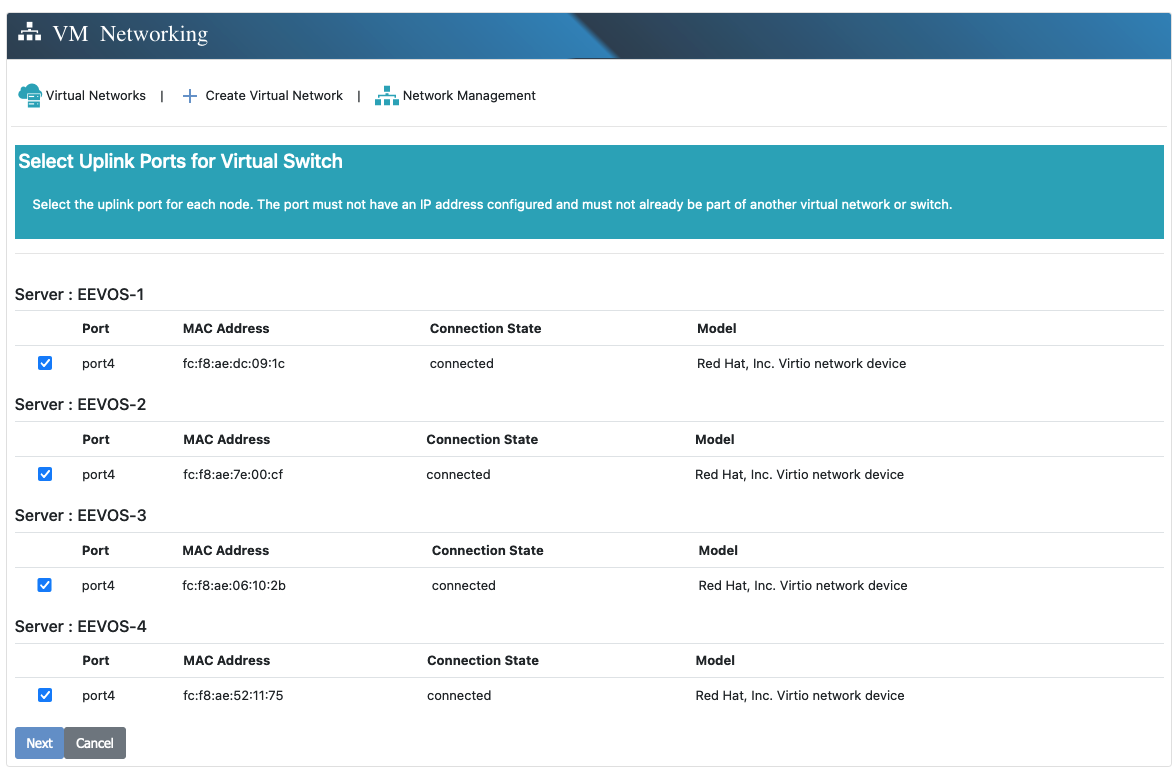Click the Model column header under EEVOS-2
This screenshot has height=771, width=1176.
714,440
